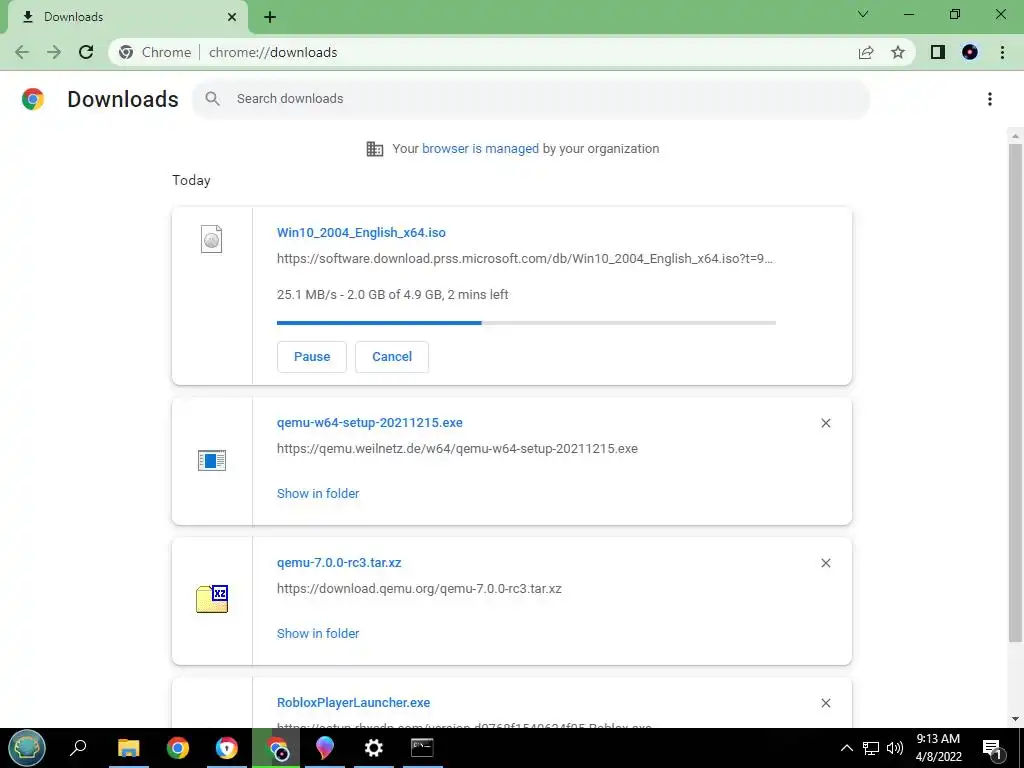
Task: Click the search magnifier icon in Downloads
Action: (x=212, y=99)
